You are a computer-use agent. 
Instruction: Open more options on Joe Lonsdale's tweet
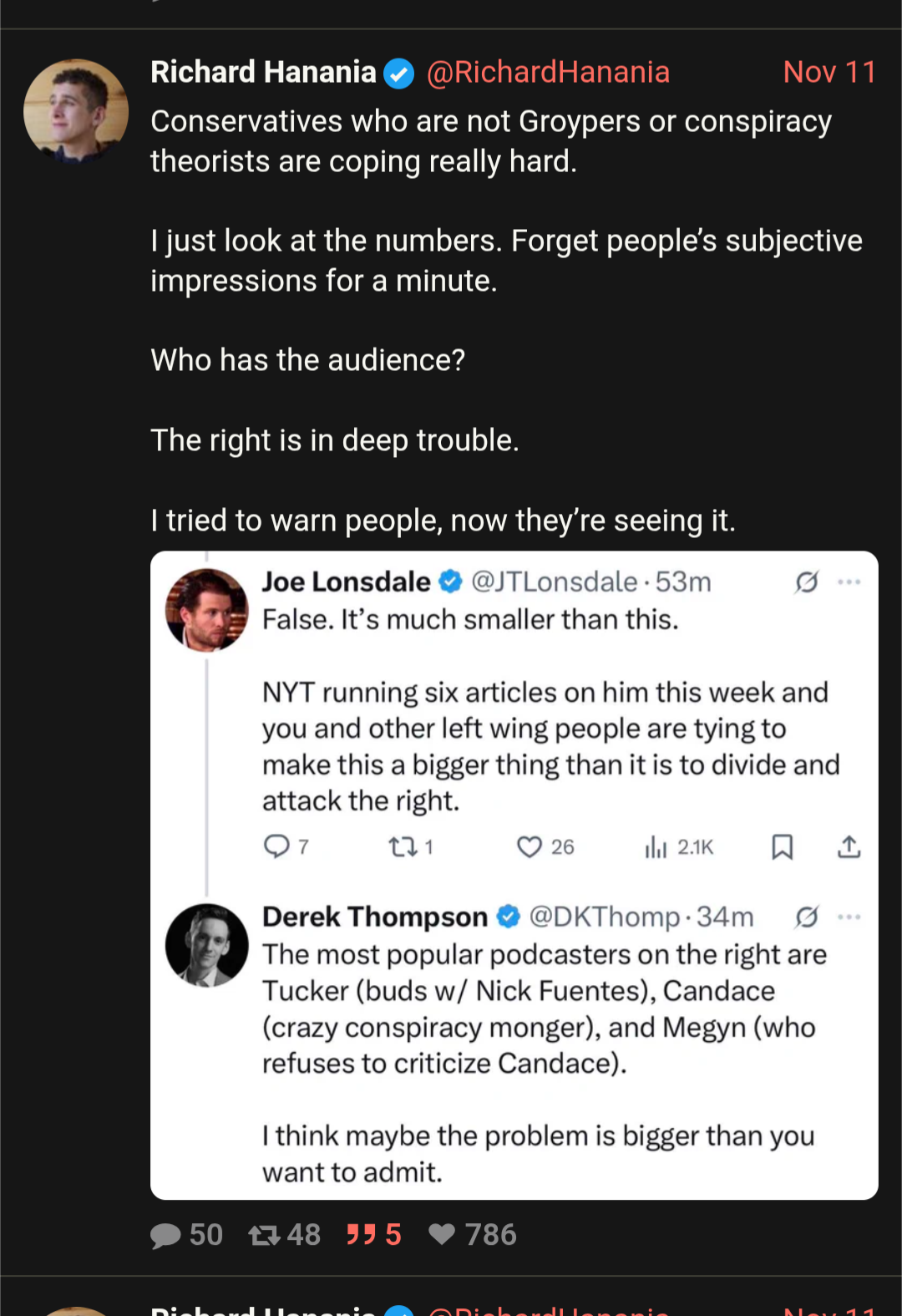(849, 582)
